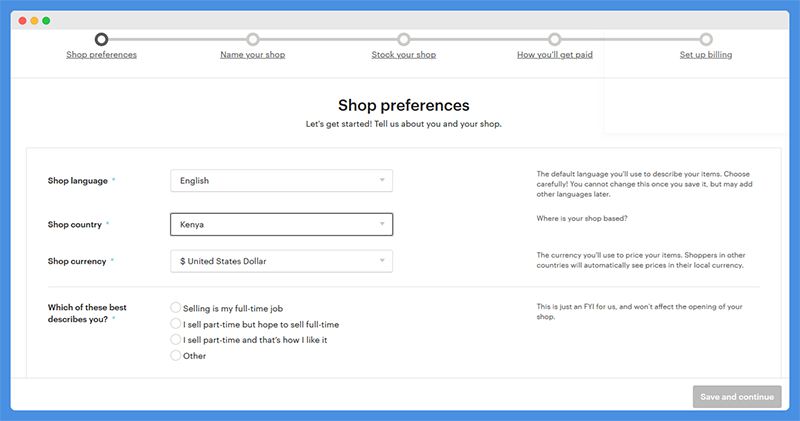The width and height of the screenshot is (800, 421).
Task: Click Save and continue button
Action: [737, 397]
